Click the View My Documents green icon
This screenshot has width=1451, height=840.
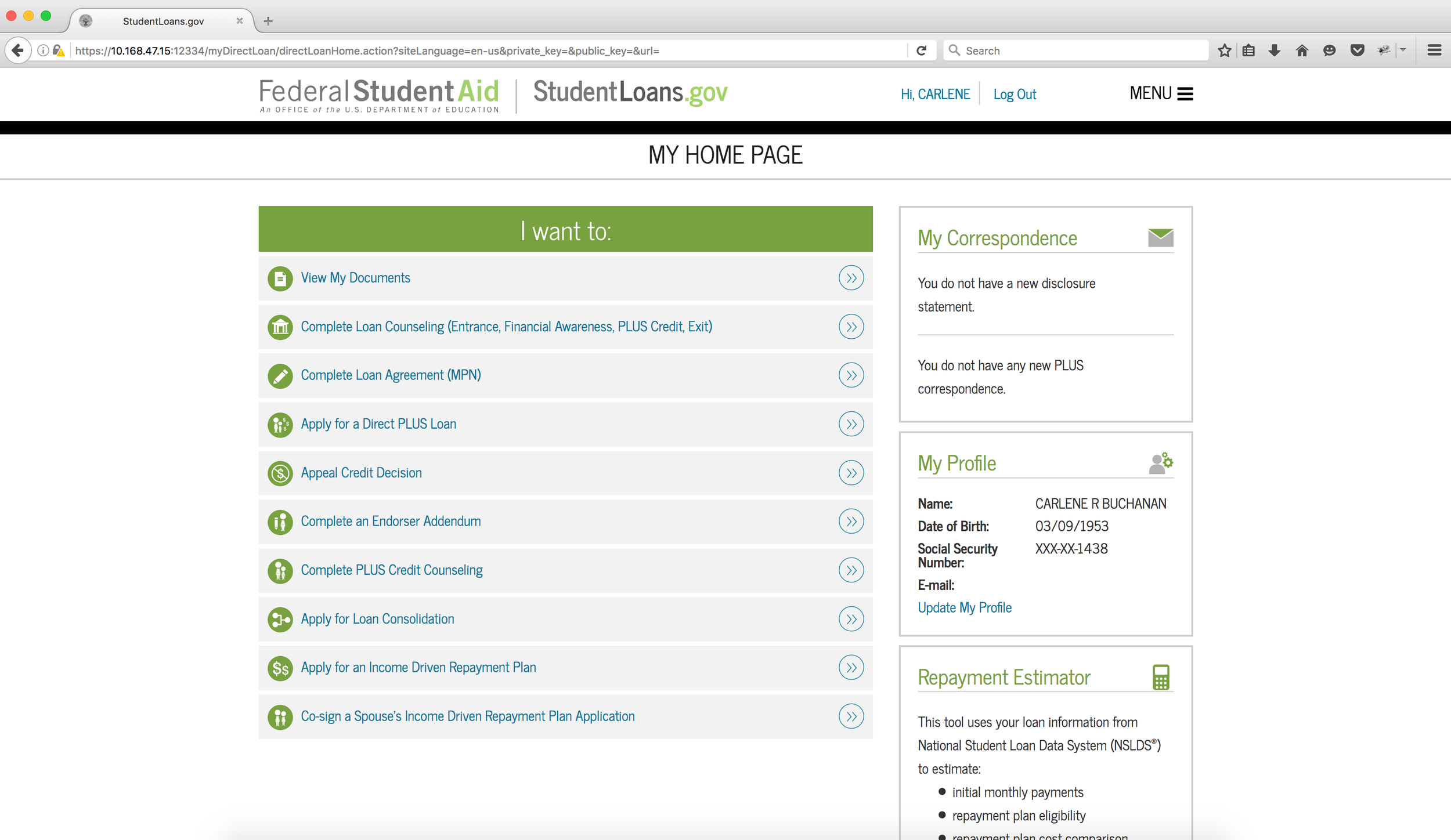(280, 278)
